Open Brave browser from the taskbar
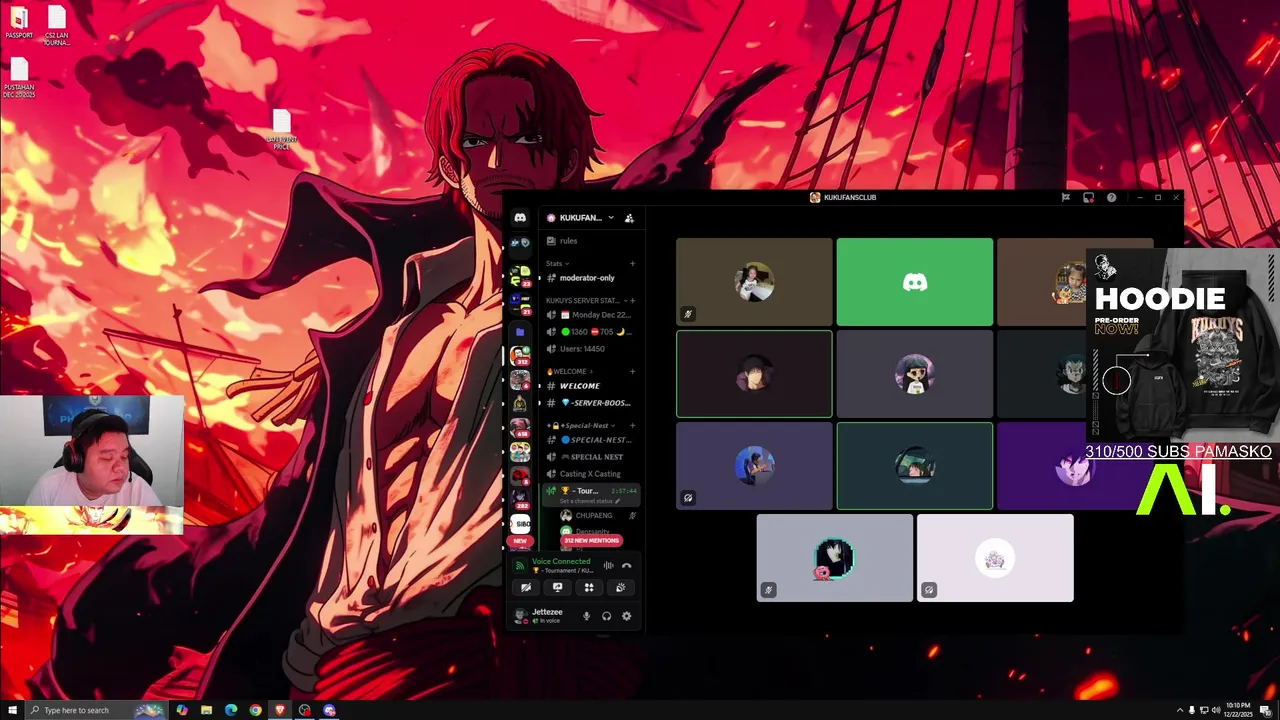Viewport: 1280px width, 720px height. [x=280, y=710]
